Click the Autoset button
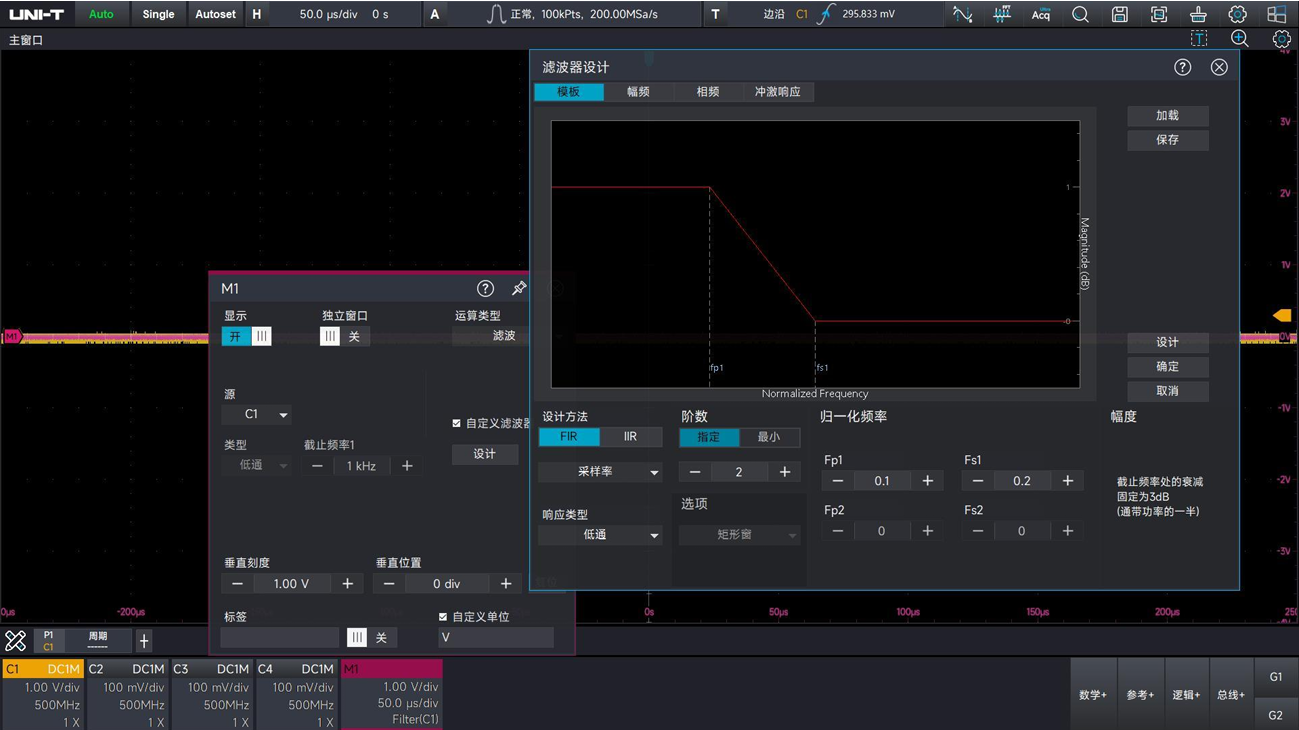The height and width of the screenshot is (730, 1299). [215, 15]
